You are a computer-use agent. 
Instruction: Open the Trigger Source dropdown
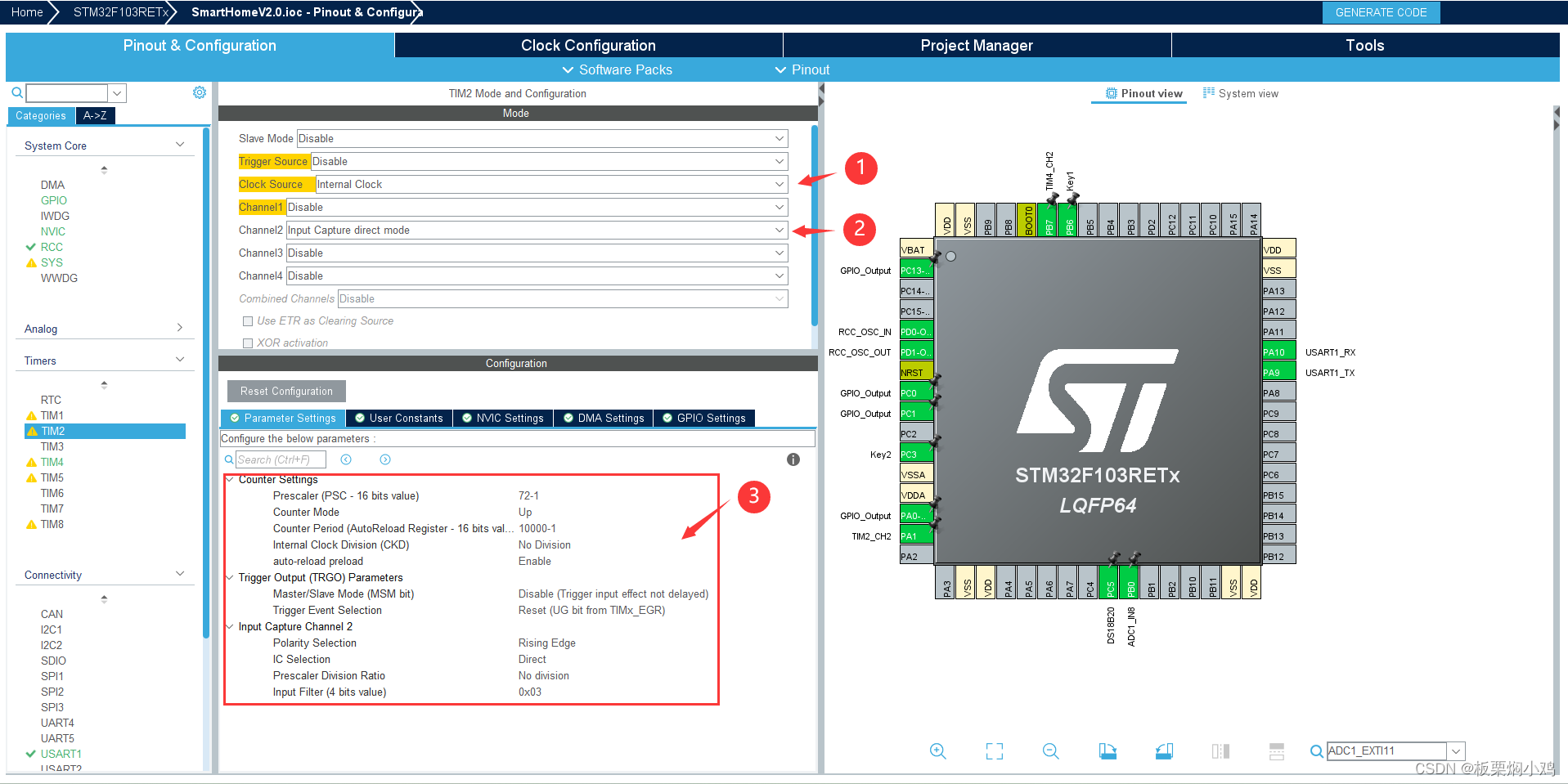[550, 162]
